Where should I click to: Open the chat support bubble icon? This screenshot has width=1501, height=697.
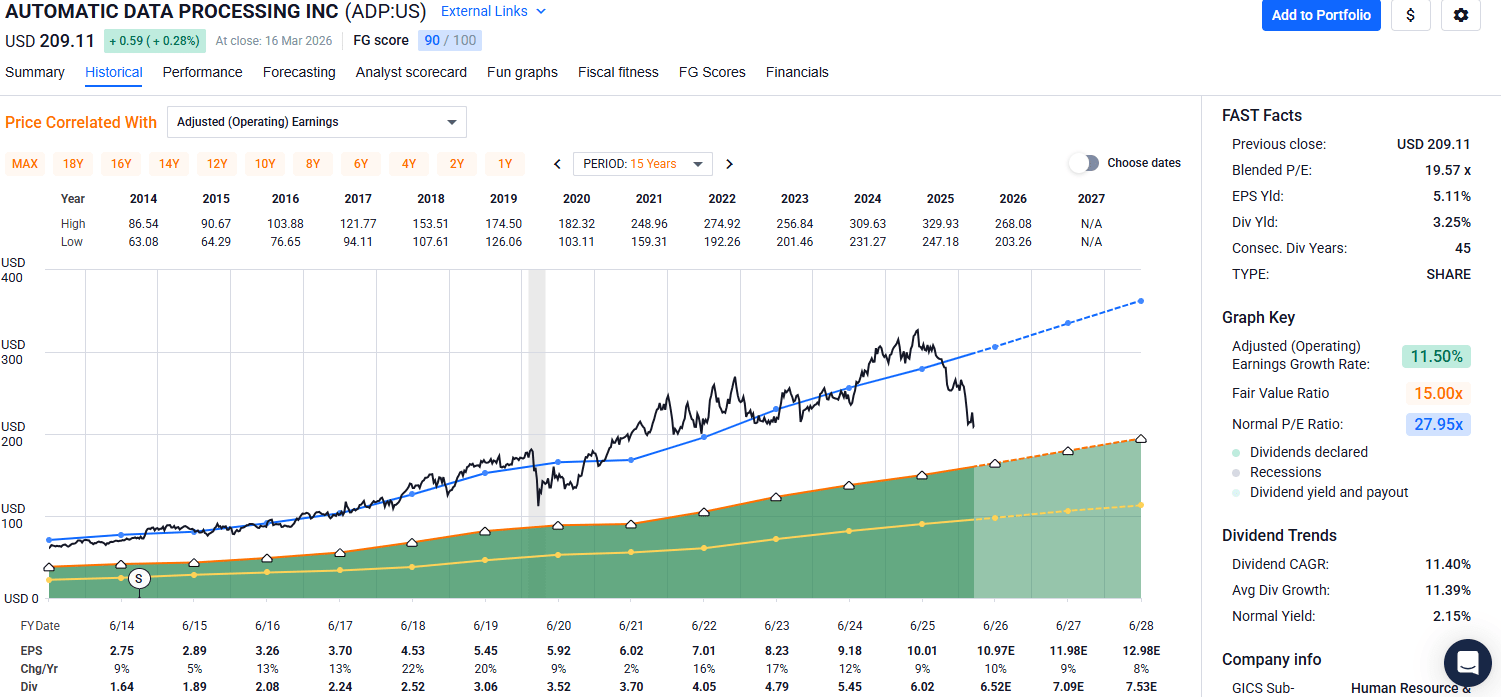pyautogui.click(x=1468, y=662)
